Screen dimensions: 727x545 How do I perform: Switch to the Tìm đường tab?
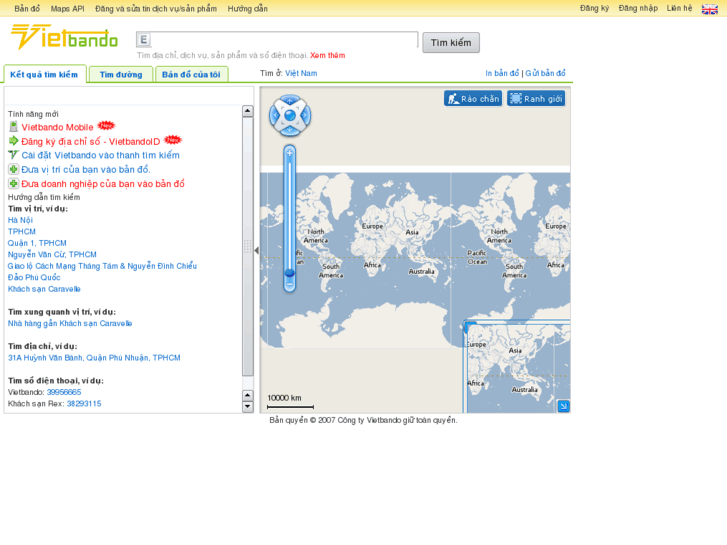121,74
